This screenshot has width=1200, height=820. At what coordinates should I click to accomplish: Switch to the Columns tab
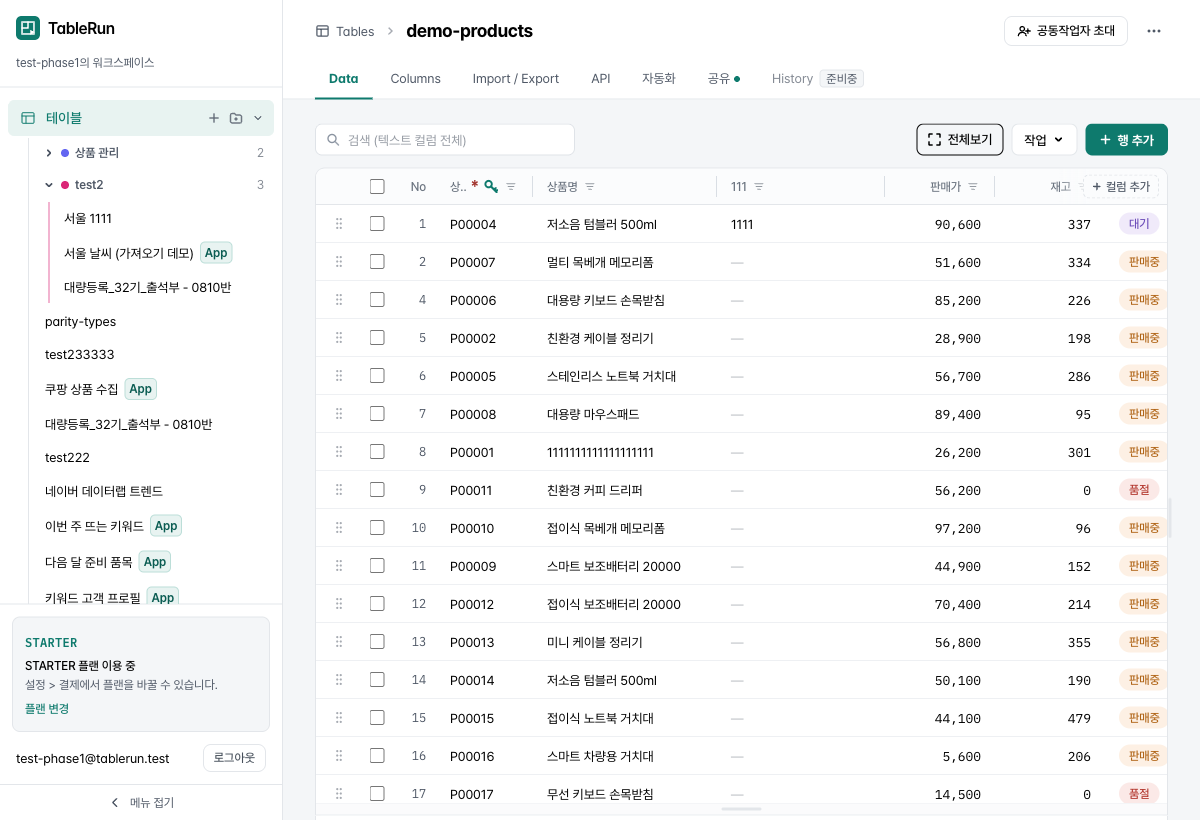(x=415, y=78)
